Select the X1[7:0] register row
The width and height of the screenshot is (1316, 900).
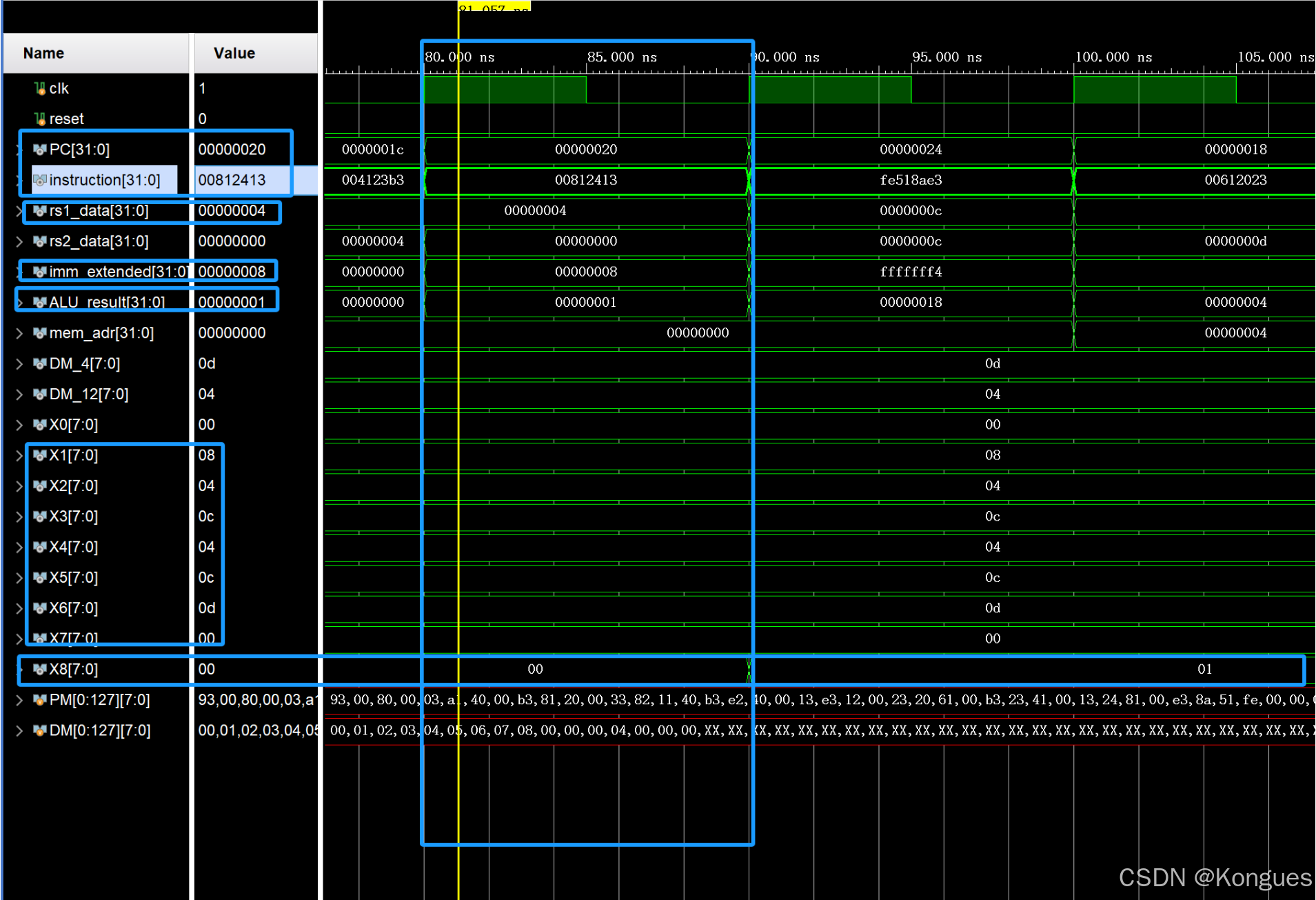pyautogui.click(x=73, y=455)
